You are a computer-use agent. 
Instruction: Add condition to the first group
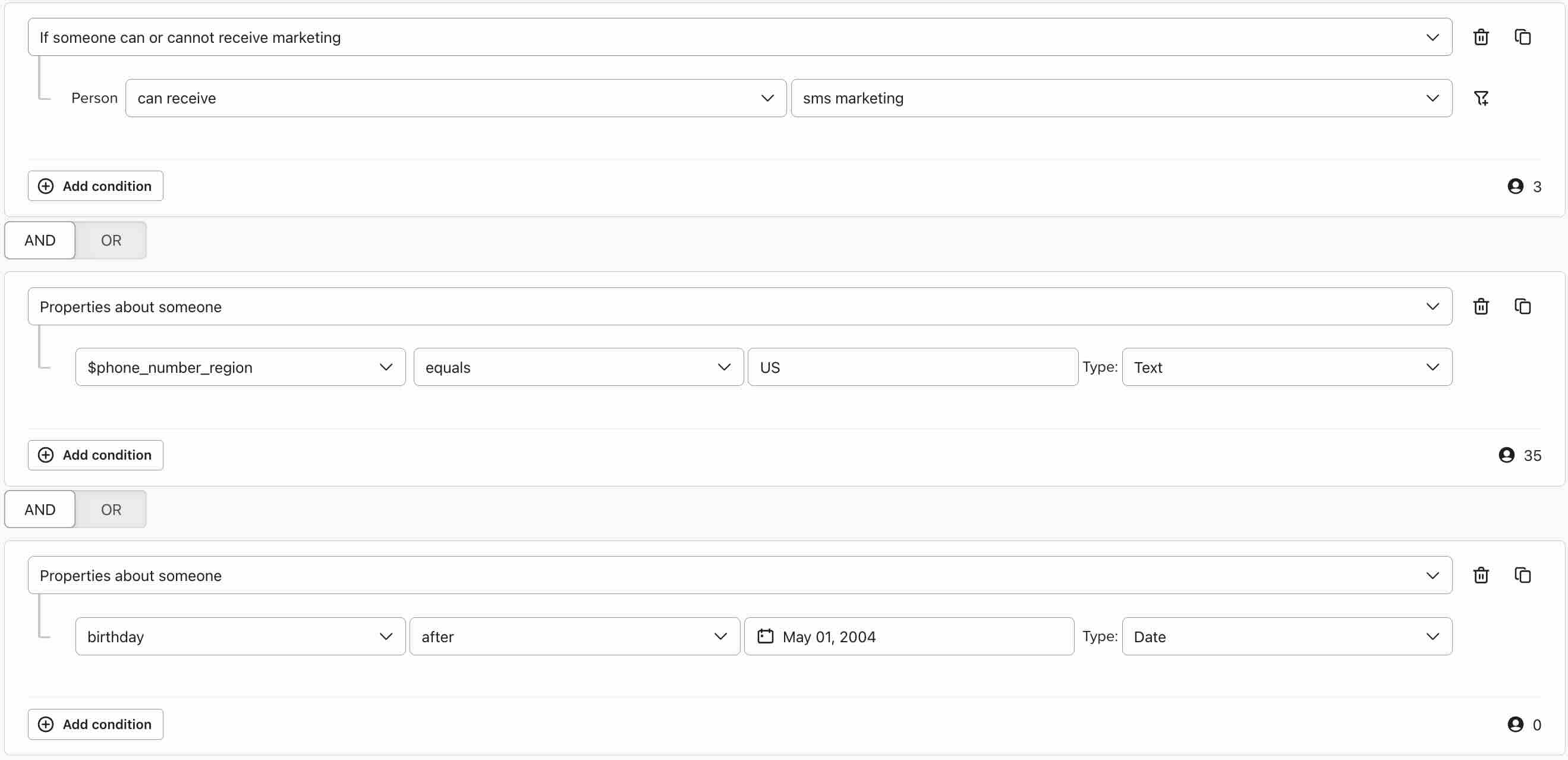tap(95, 186)
